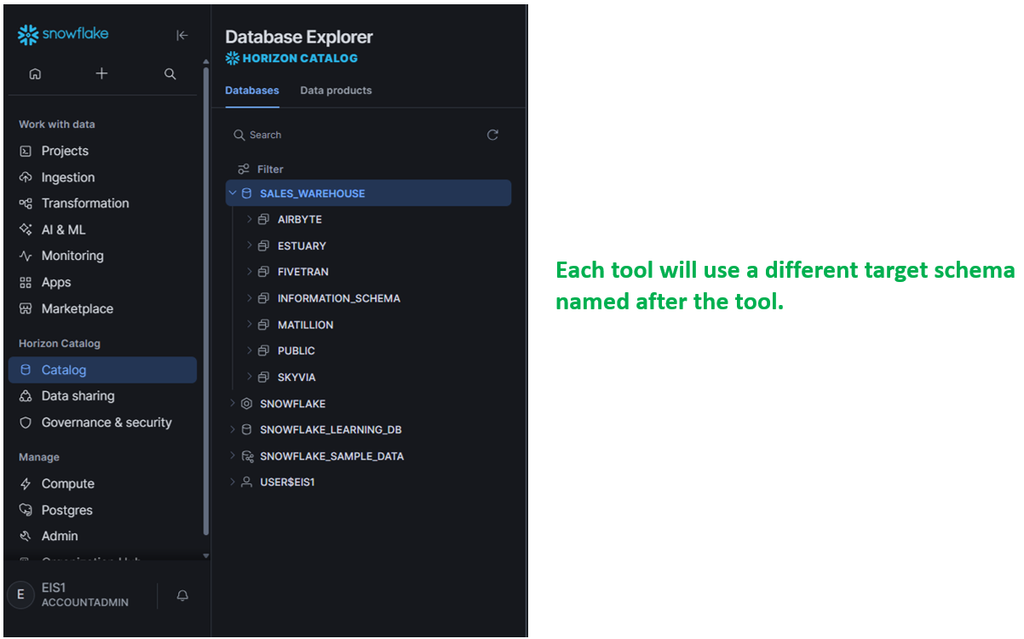Go to the Home icon

coord(35,74)
